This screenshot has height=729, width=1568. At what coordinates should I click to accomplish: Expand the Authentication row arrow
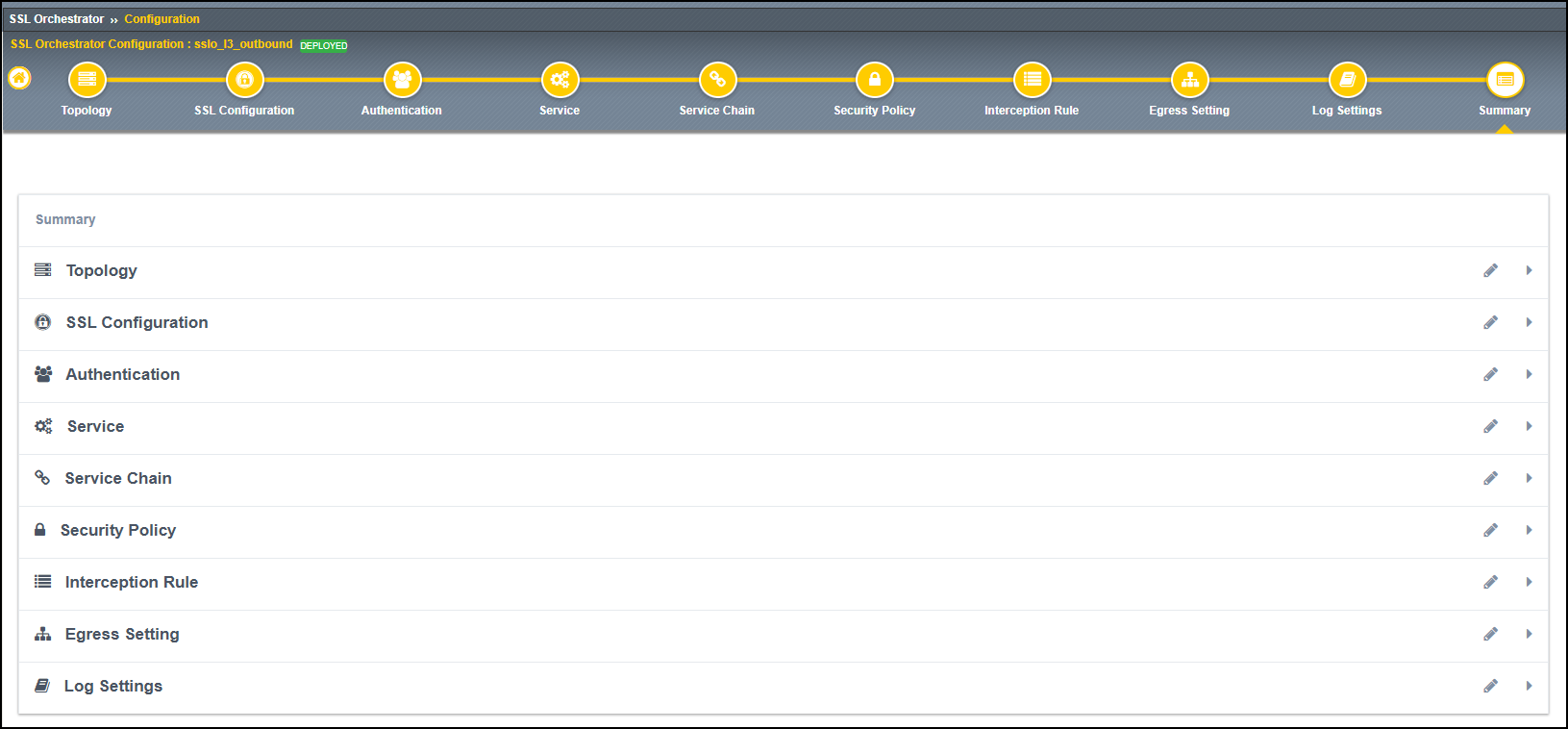(x=1529, y=374)
